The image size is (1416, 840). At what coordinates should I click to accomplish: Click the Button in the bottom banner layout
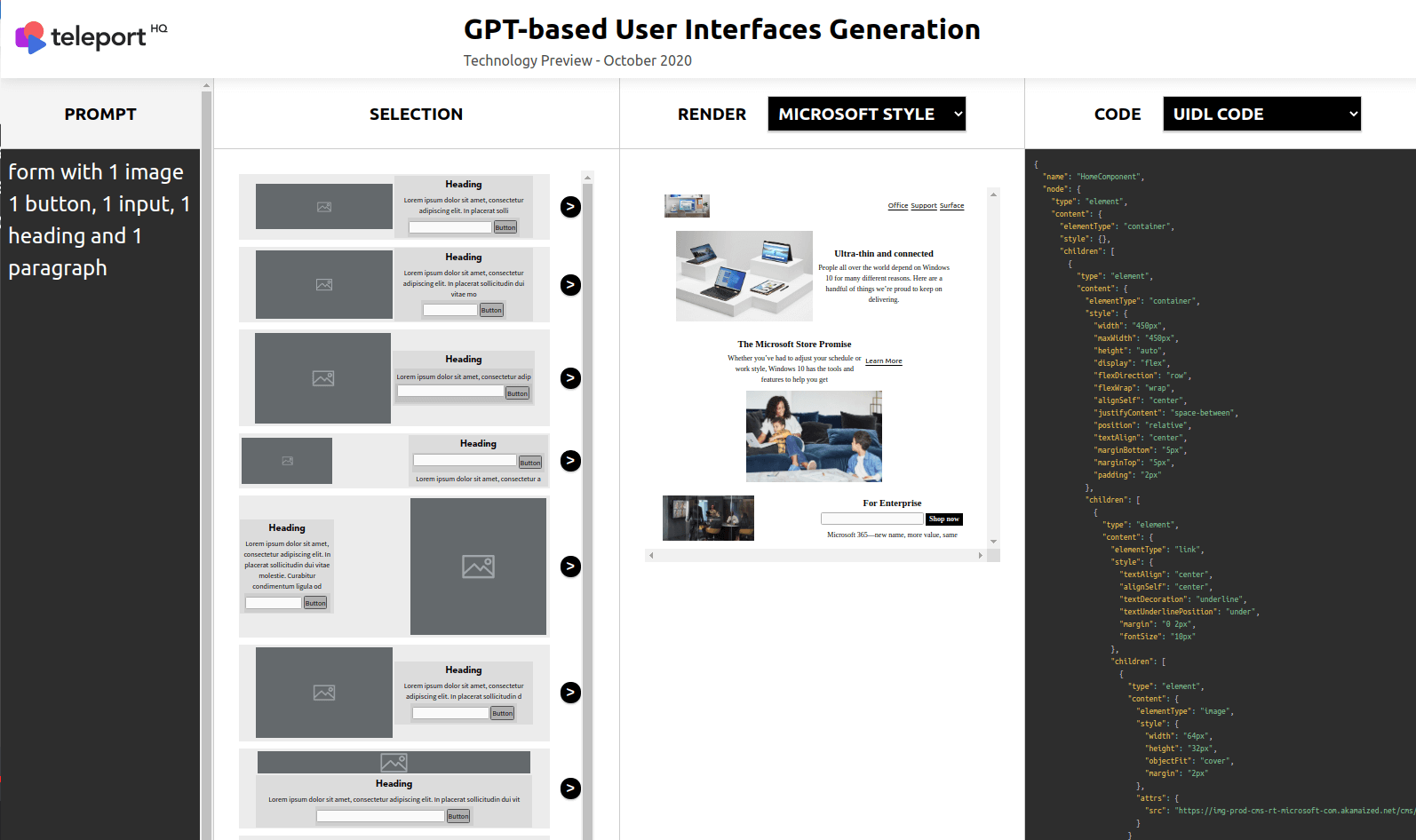click(x=458, y=816)
